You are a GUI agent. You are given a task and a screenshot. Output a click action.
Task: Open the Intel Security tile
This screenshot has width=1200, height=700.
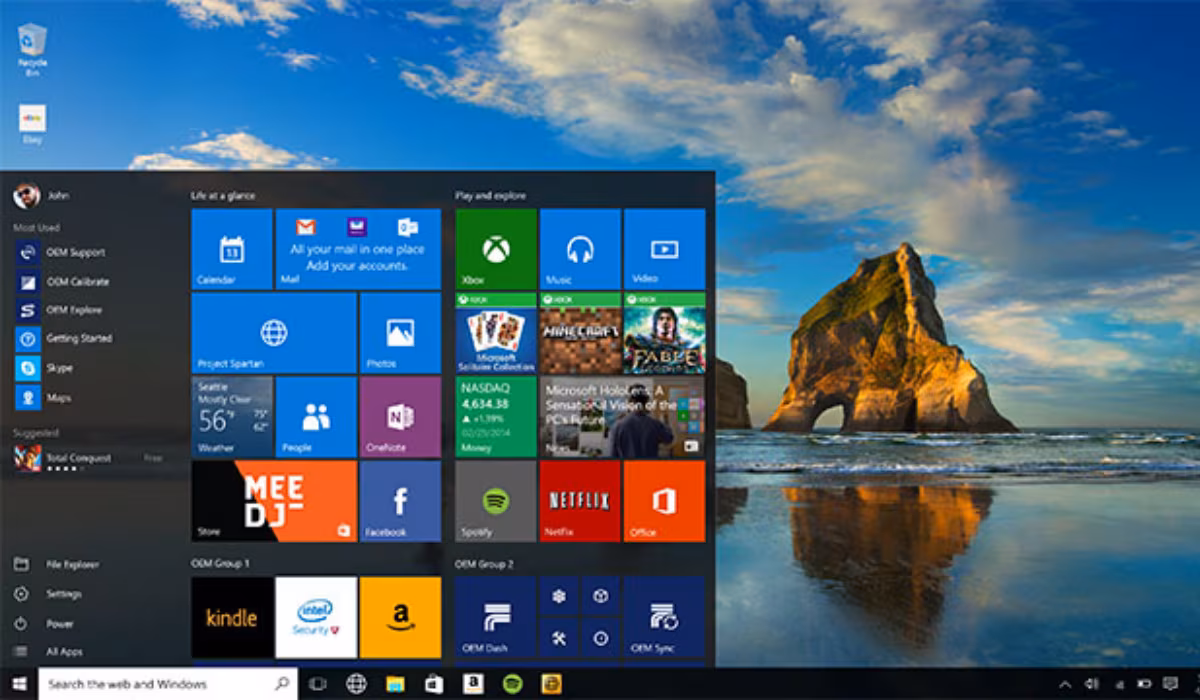click(x=316, y=617)
